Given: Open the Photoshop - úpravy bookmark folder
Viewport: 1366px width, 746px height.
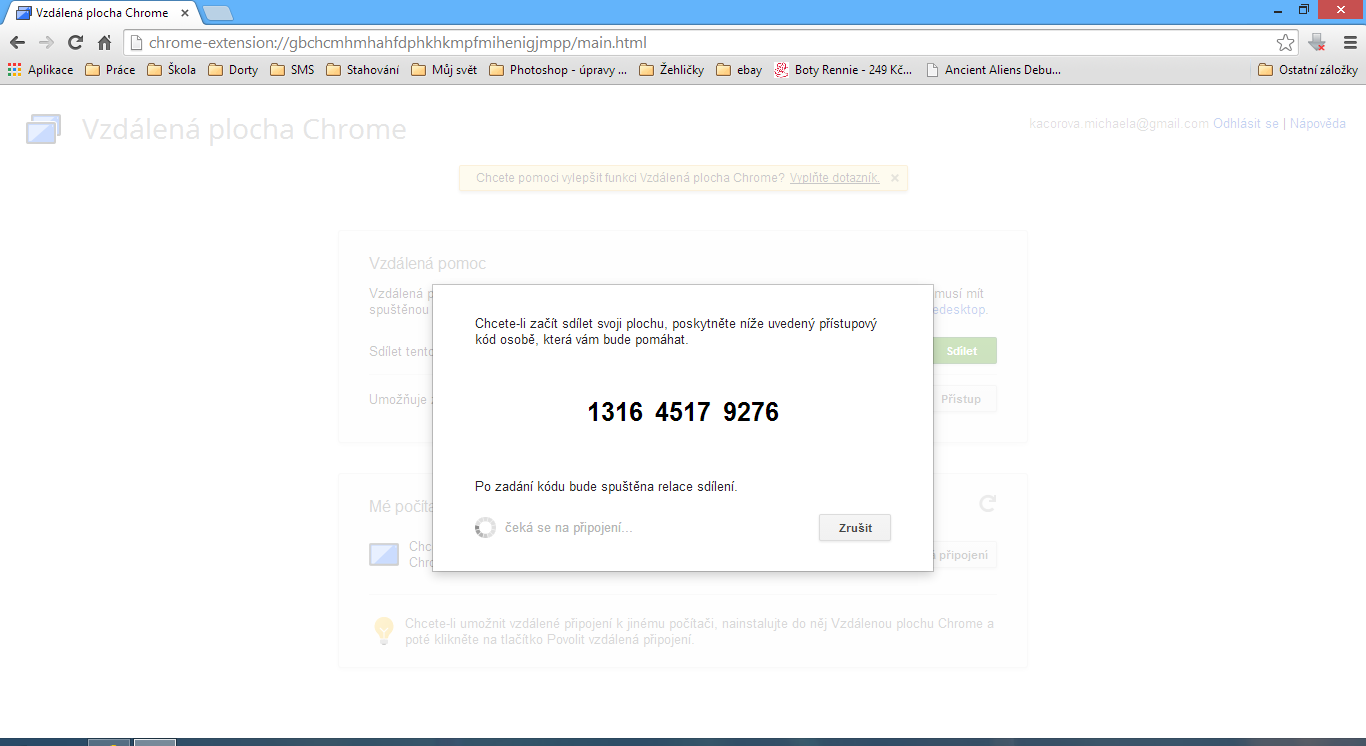Looking at the screenshot, I should point(558,69).
